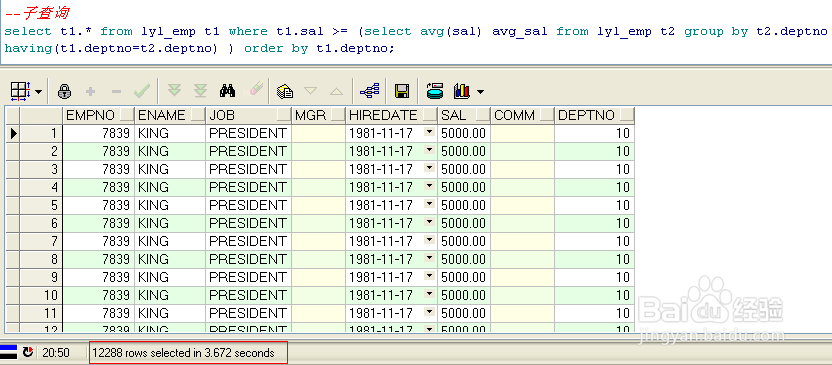Select row number 10 in the grid
832x365 pixels.
click(x=41, y=296)
